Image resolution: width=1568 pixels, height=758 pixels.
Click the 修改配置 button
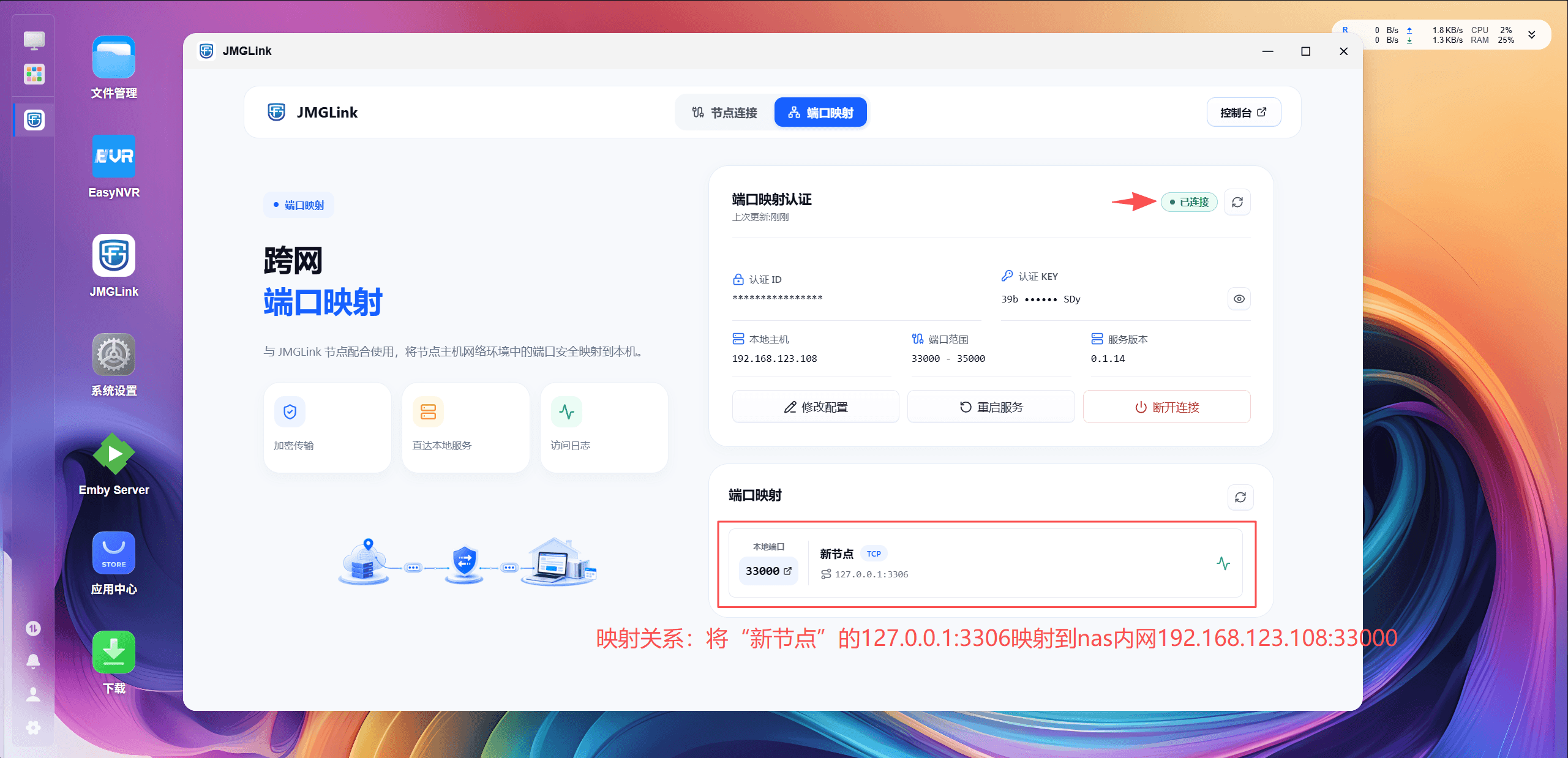click(816, 407)
